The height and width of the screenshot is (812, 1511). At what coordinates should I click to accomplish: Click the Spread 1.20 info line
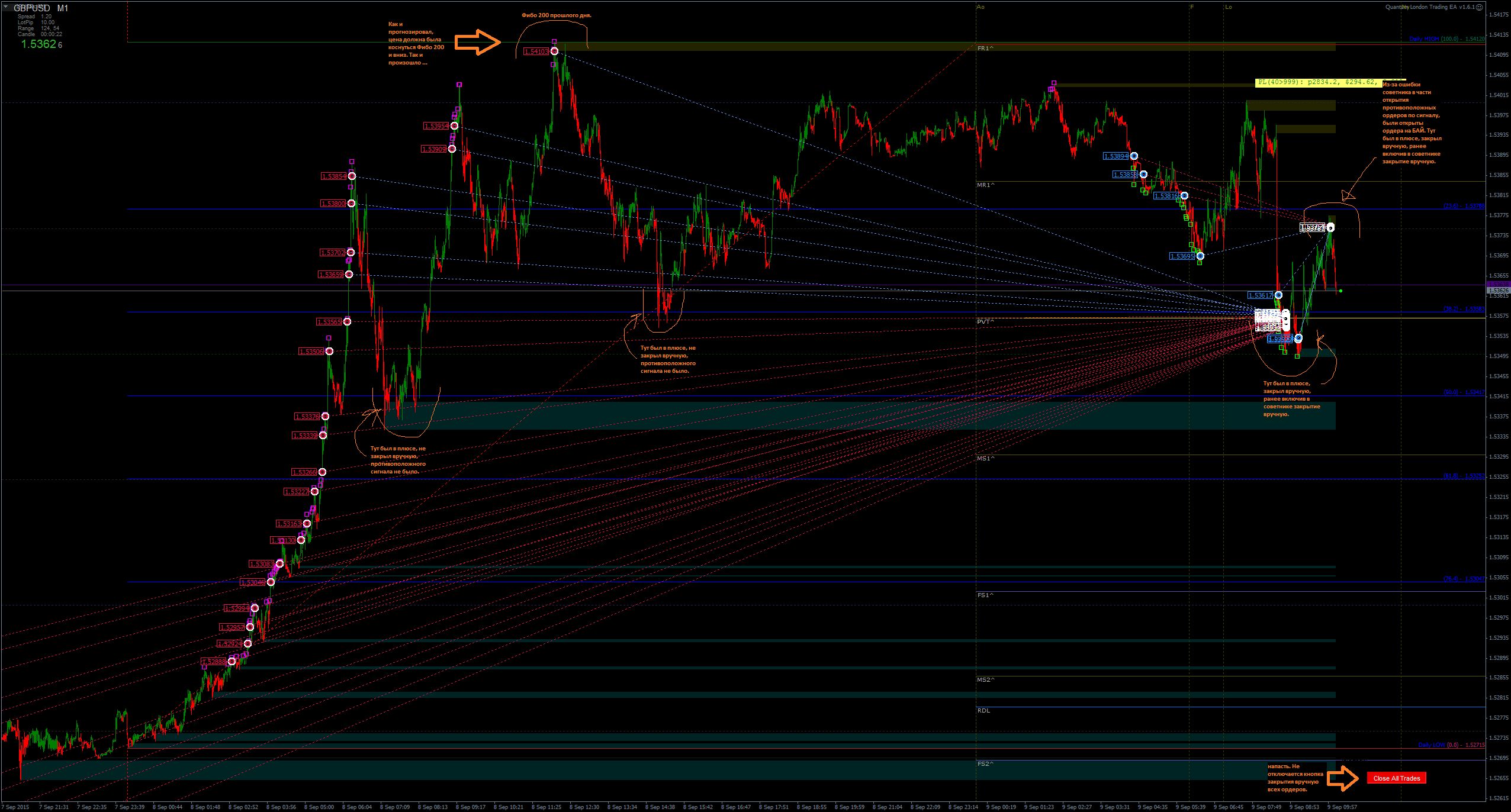coord(34,17)
